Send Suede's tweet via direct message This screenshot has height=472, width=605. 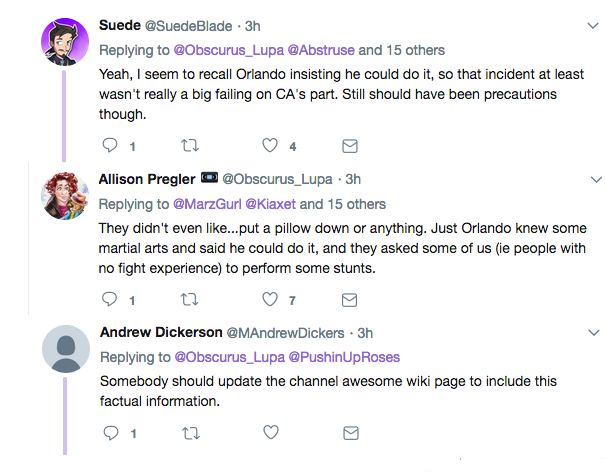(349, 146)
